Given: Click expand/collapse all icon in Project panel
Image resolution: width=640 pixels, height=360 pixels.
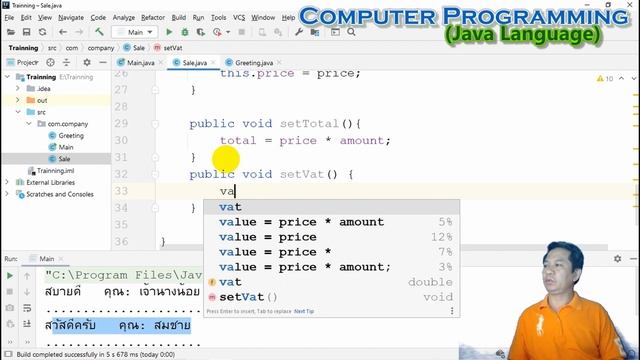Looking at the screenshot, I should pyautogui.click(x=66, y=62).
